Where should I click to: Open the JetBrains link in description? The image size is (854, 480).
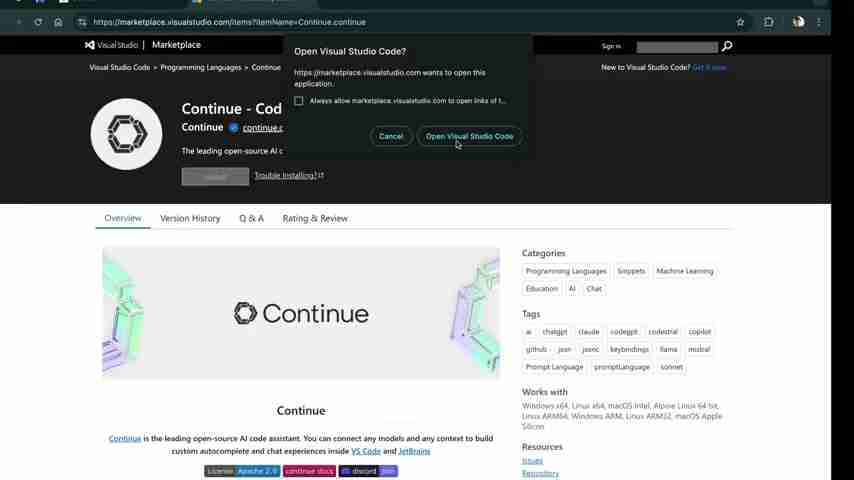pyautogui.click(x=414, y=452)
